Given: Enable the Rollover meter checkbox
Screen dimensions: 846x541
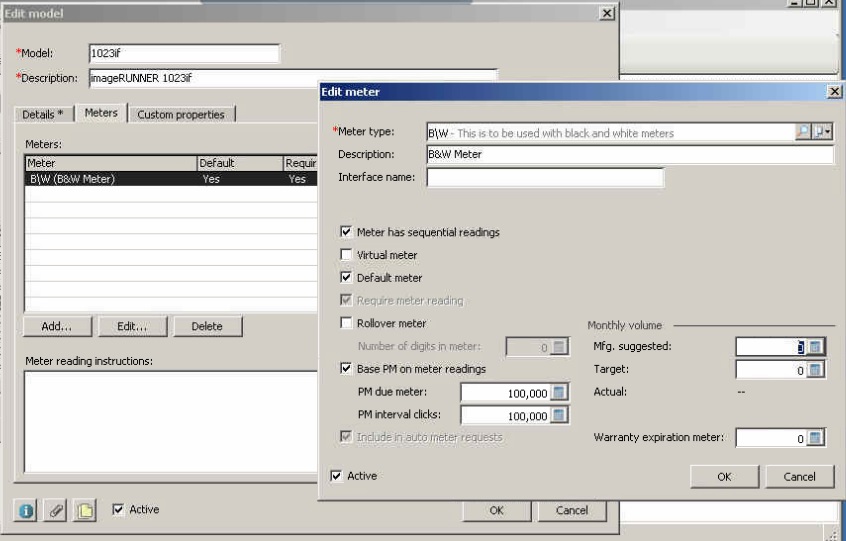Looking at the screenshot, I should click(x=346, y=323).
